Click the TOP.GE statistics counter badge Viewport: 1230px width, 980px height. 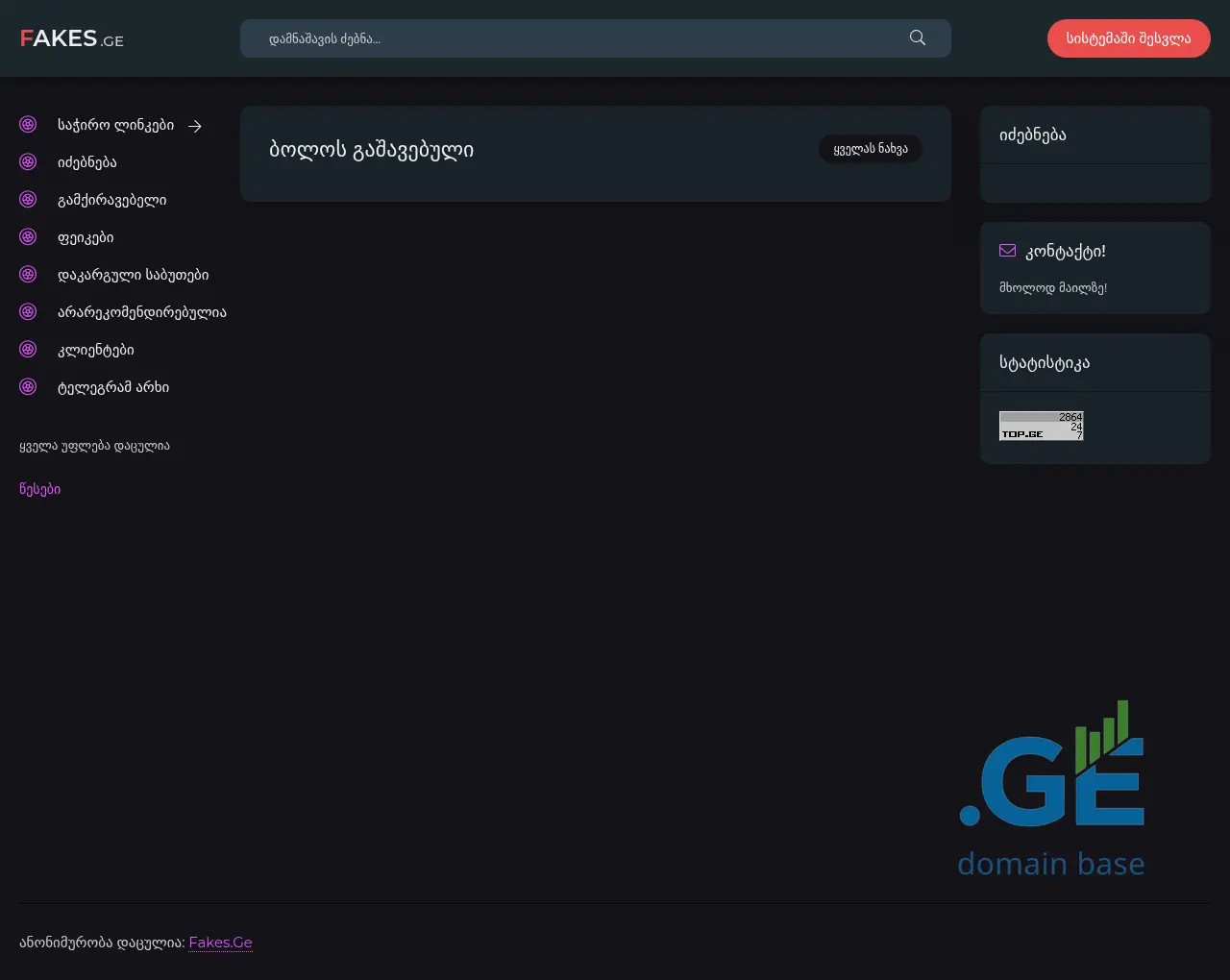[1041, 426]
